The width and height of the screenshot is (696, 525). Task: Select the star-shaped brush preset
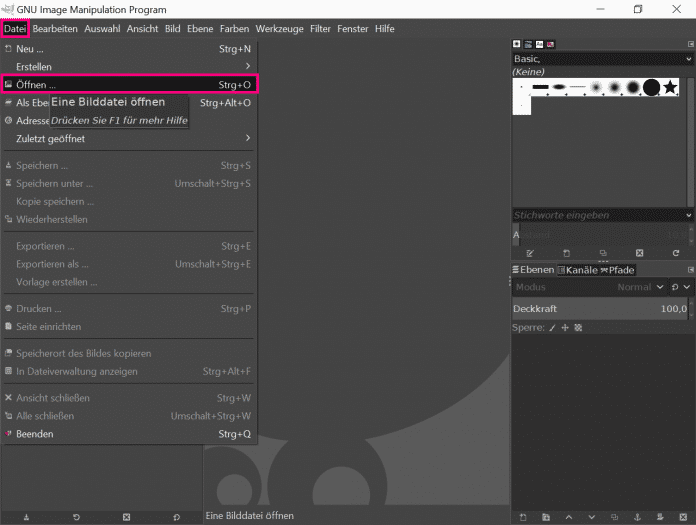670,88
